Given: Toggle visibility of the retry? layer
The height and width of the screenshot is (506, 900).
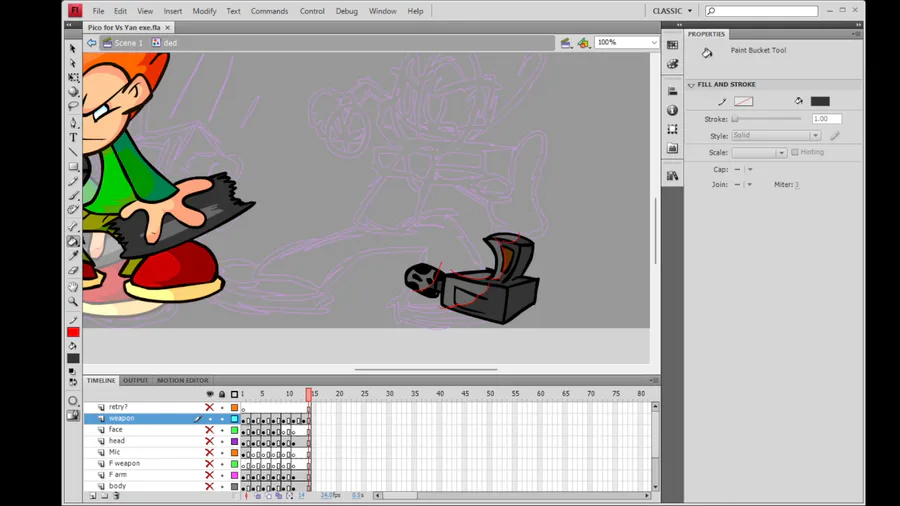Looking at the screenshot, I should pyautogui.click(x=210, y=407).
